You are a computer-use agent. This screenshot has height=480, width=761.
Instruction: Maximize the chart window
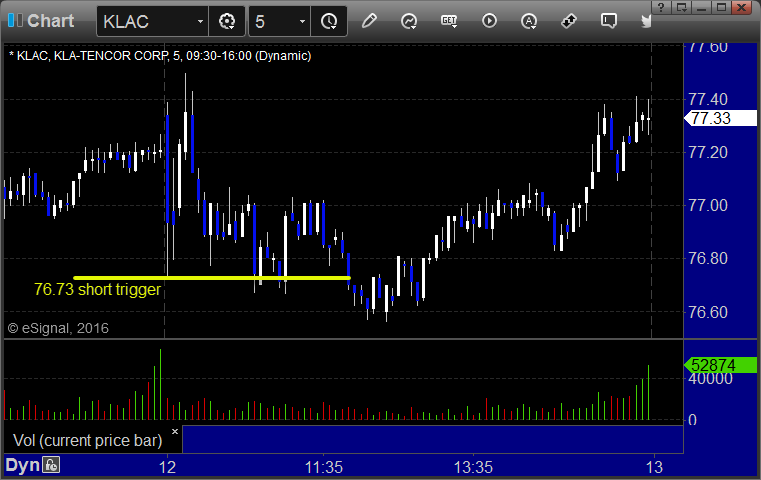point(721,7)
